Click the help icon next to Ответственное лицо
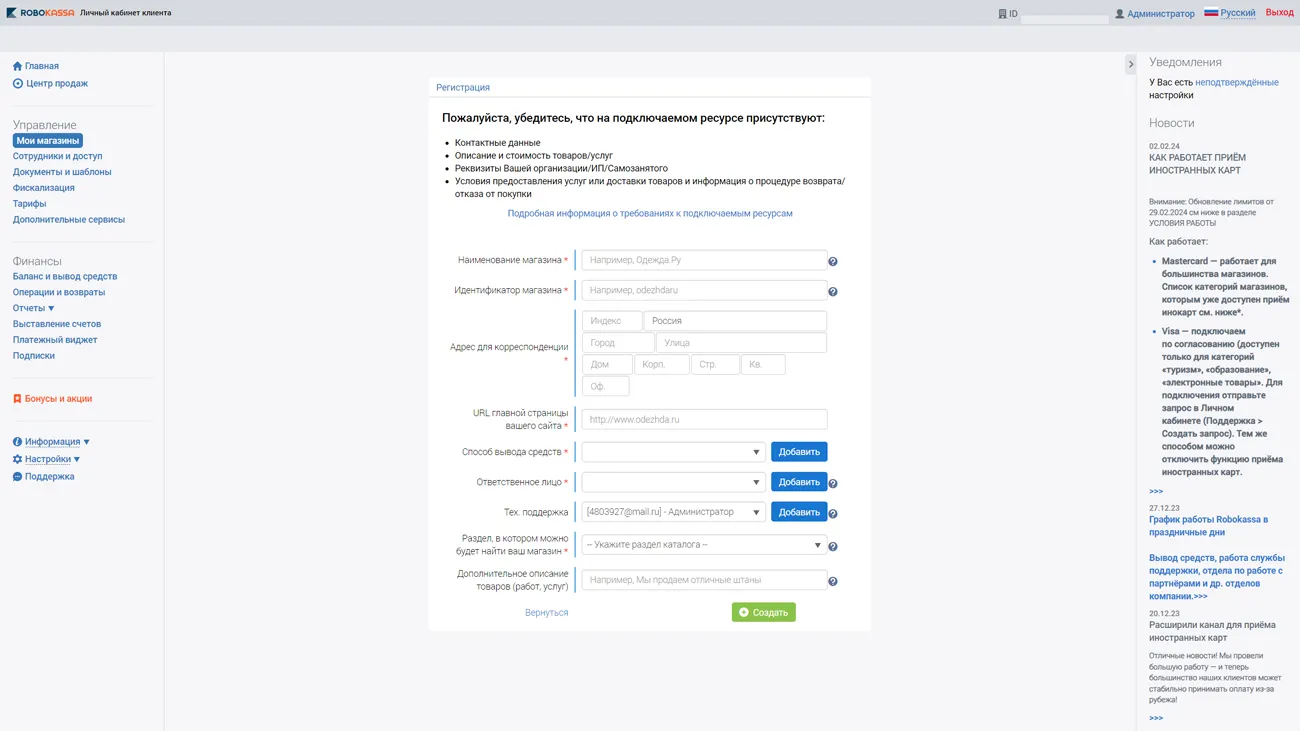1300x731 pixels. (x=832, y=484)
